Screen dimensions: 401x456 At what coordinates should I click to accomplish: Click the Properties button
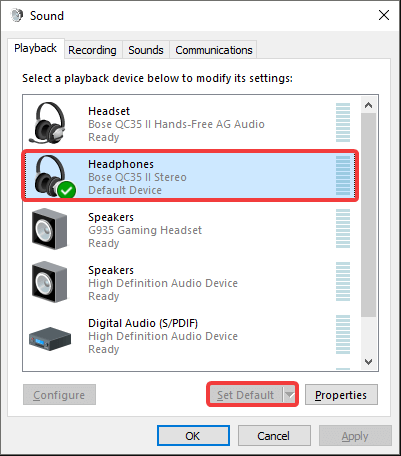click(341, 395)
